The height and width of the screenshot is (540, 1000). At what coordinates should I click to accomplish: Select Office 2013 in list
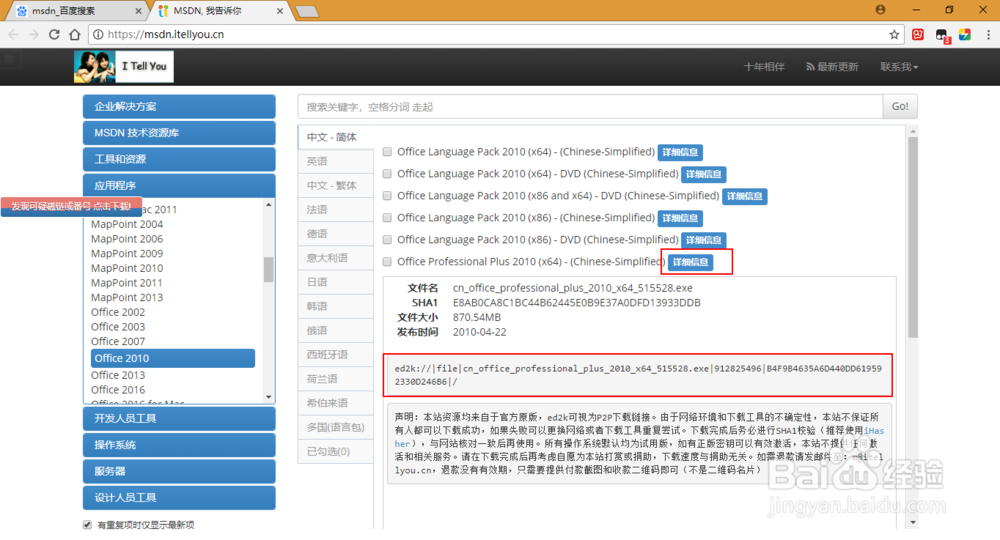pyautogui.click(x=118, y=376)
